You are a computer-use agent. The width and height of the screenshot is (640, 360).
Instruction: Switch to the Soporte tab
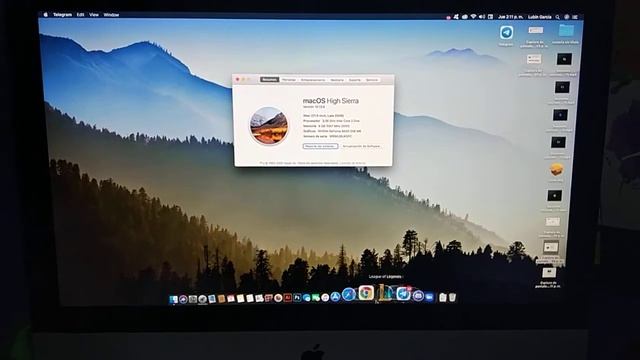(x=355, y=80)
